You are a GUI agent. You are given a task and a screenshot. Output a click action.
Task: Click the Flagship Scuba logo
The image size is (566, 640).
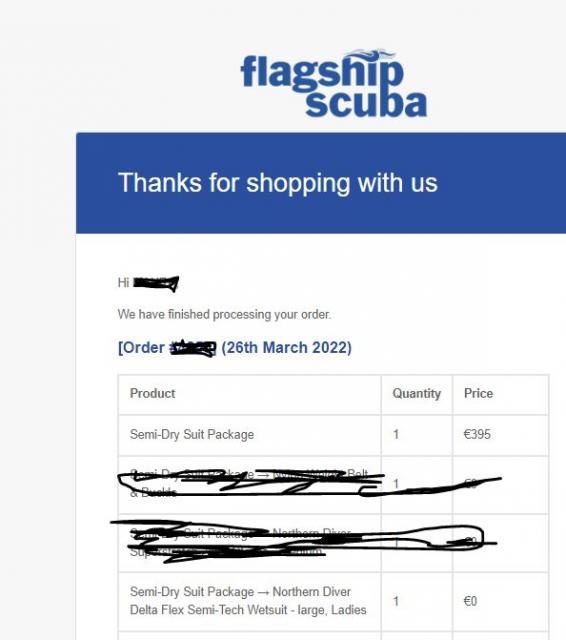tap(334, 83)
